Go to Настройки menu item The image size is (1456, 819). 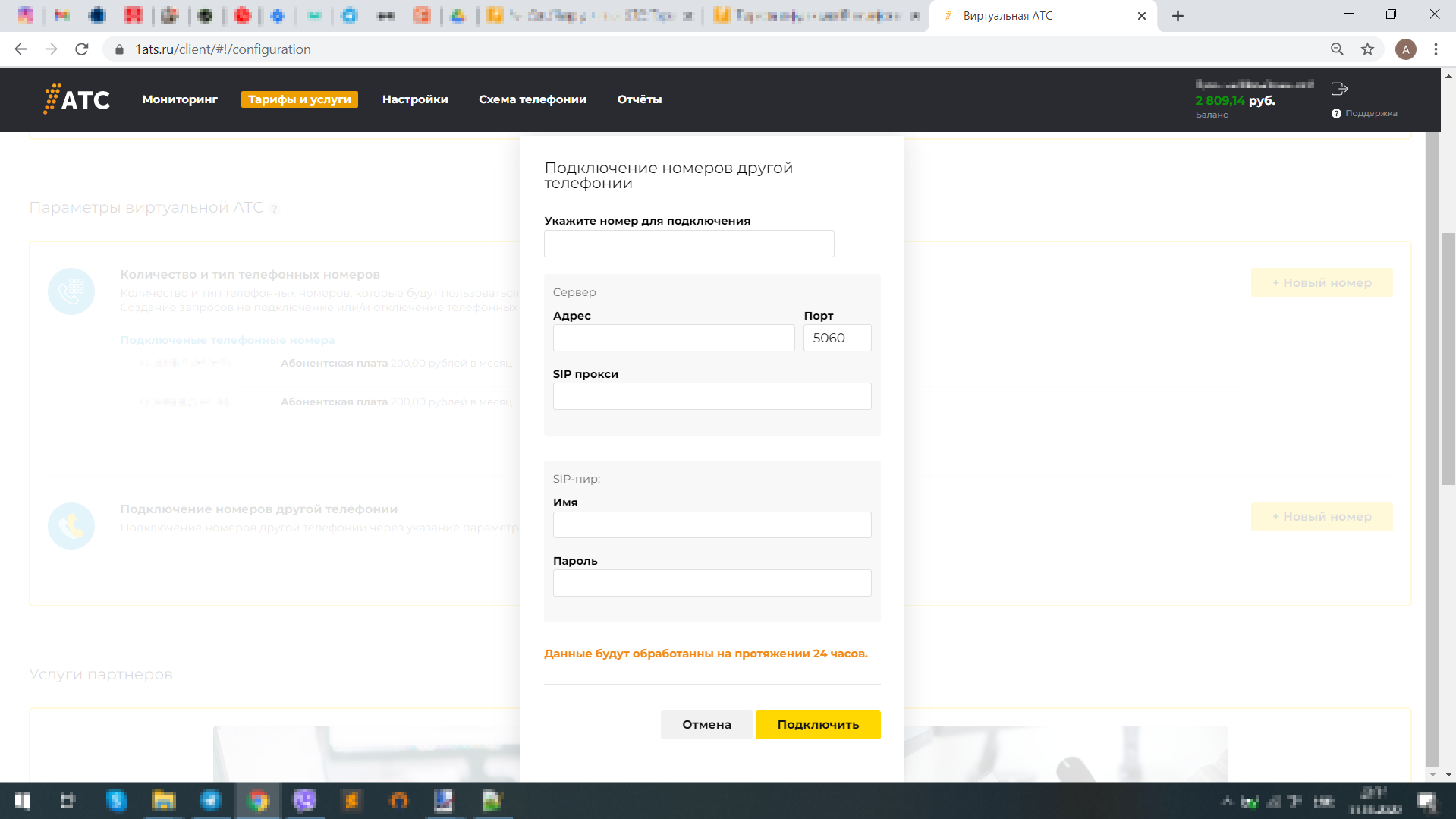coord(415,99)
